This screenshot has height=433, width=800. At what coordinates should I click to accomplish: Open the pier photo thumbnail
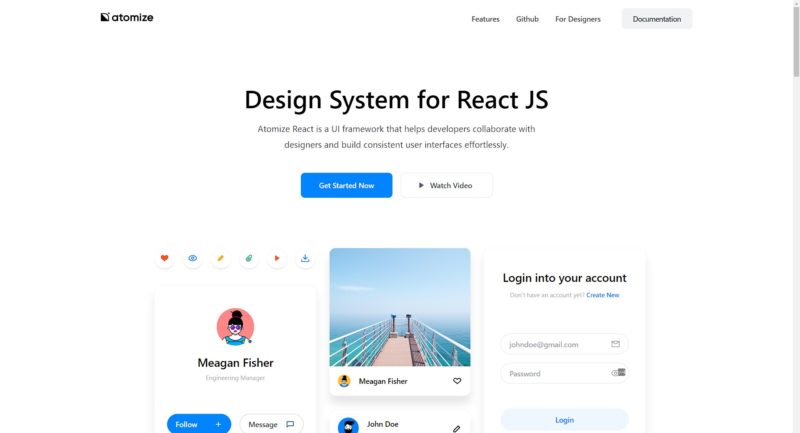tap(399, 308)
